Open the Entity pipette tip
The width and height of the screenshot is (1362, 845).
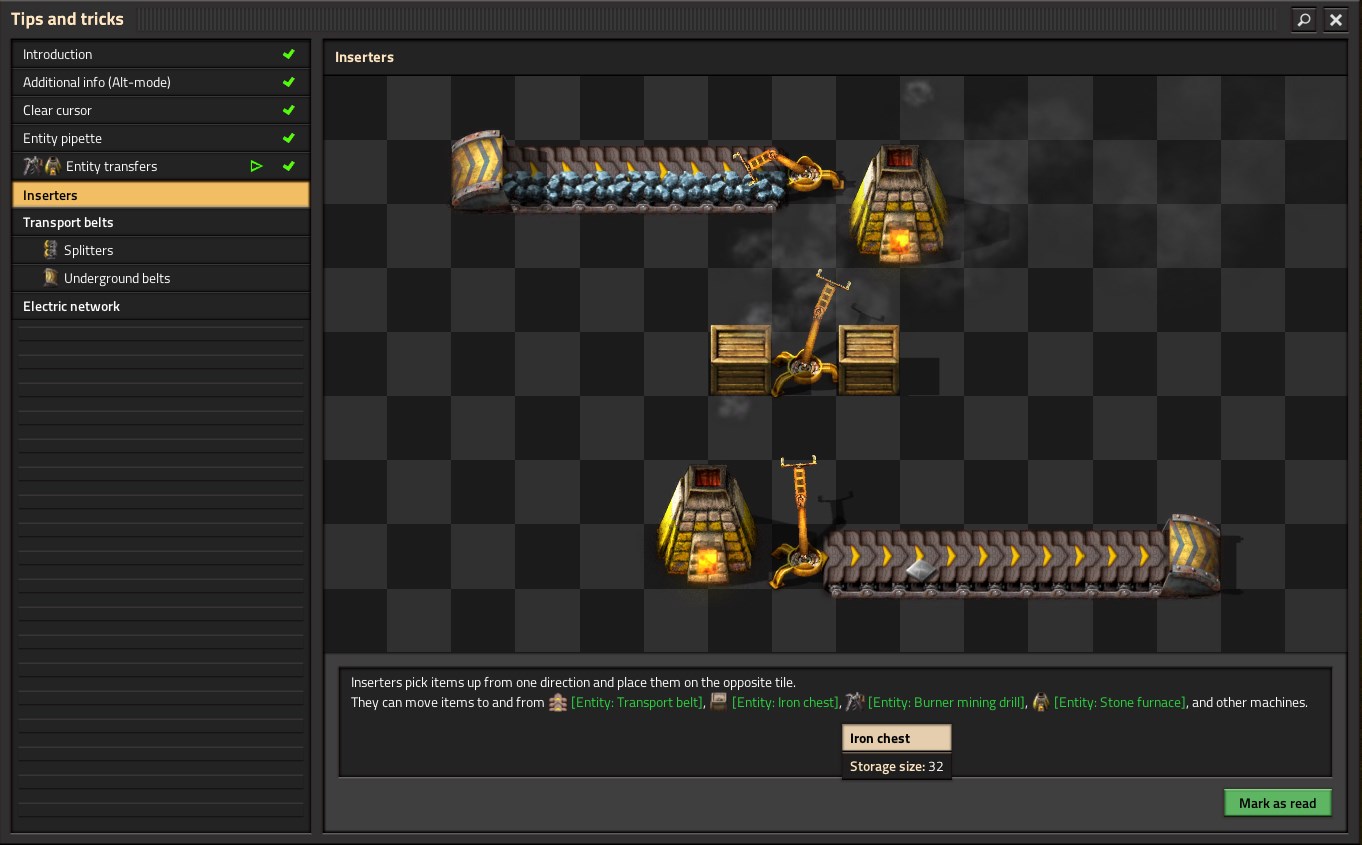[x=160, y=138]
